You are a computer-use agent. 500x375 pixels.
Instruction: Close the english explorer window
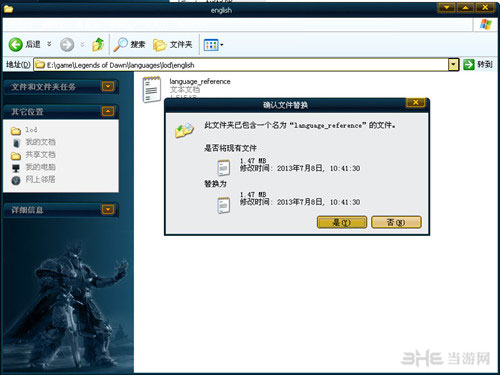(x=485, y=8)
